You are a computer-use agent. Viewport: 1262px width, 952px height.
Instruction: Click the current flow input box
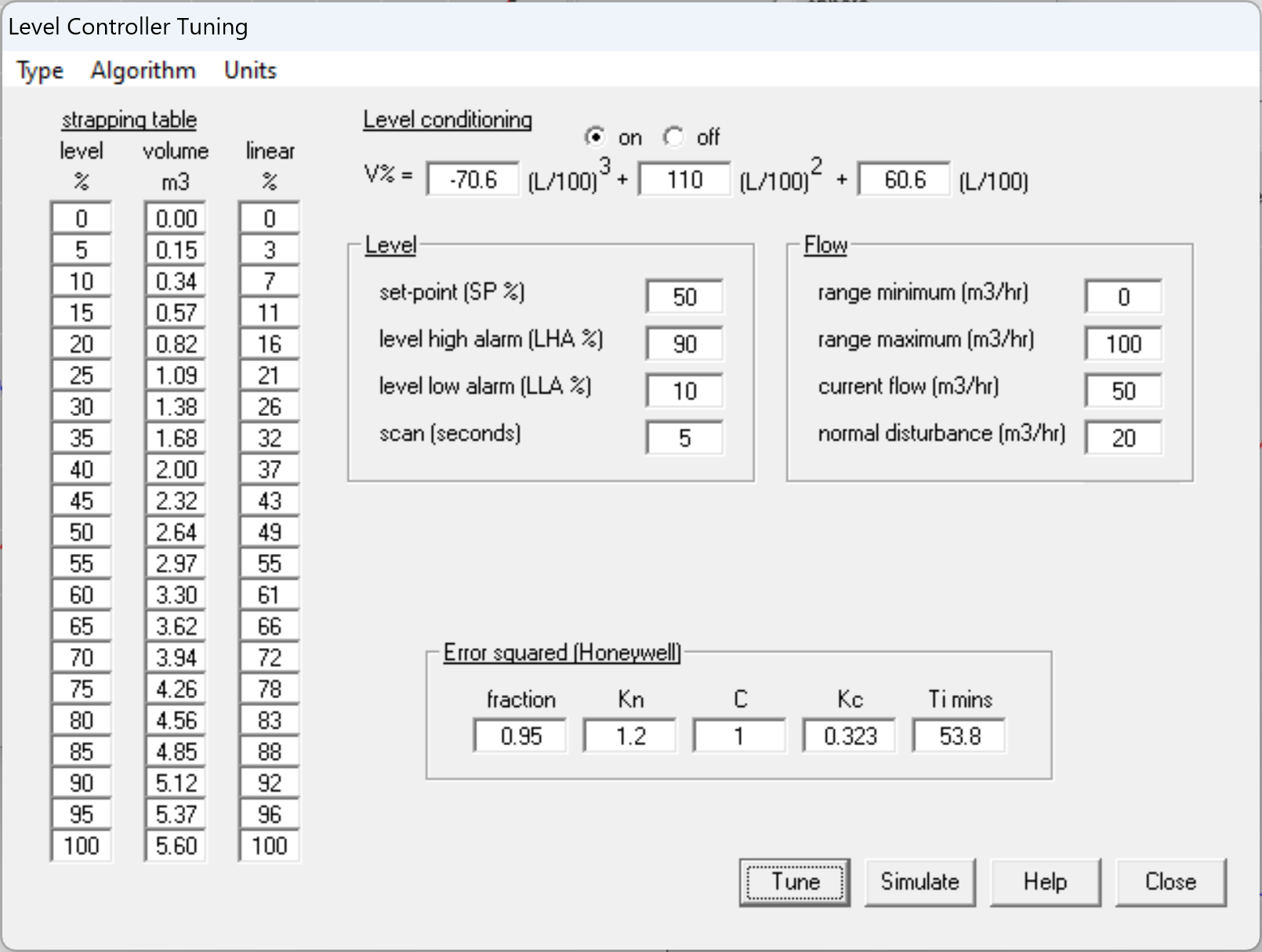[x=1123, y=391]
